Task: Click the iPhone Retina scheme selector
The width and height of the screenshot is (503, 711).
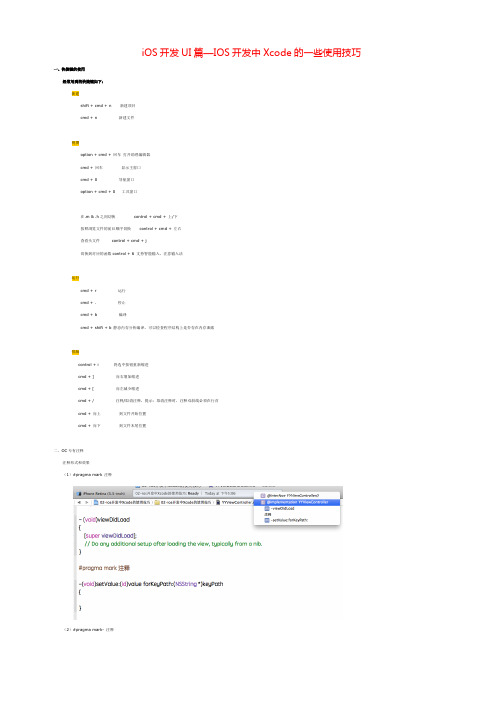Action: coord(101,493)
